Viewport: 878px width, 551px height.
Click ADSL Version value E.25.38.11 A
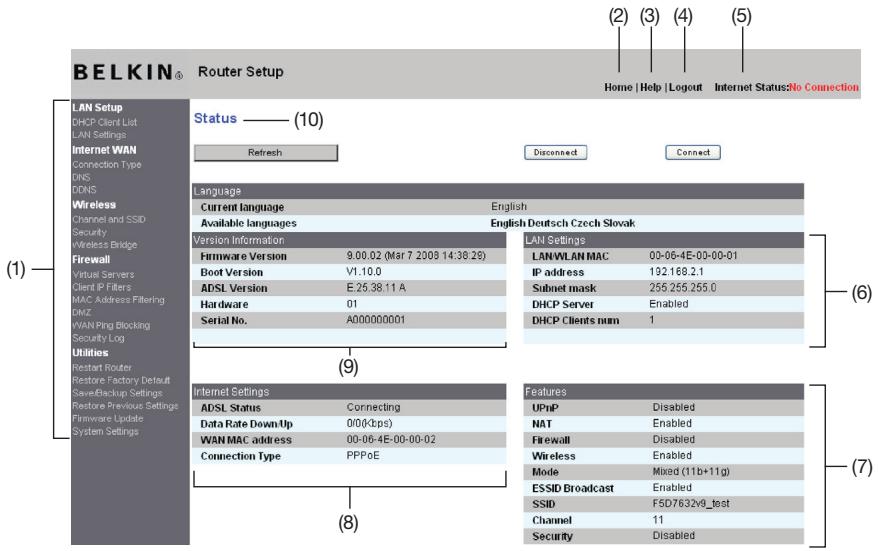(376, 288)
